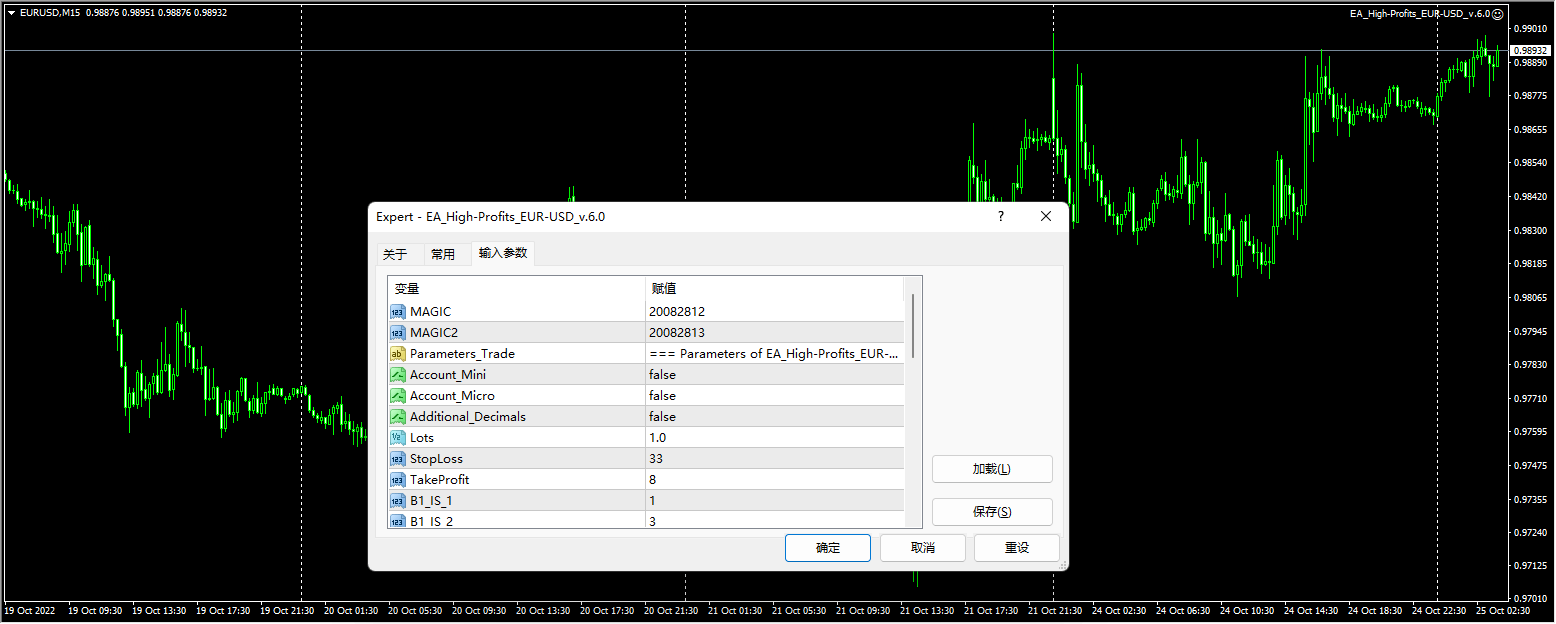The width and height of the screenshot is (1556, 624).
Task: Click the integer icon beside StopLoss
Action: 398,458
